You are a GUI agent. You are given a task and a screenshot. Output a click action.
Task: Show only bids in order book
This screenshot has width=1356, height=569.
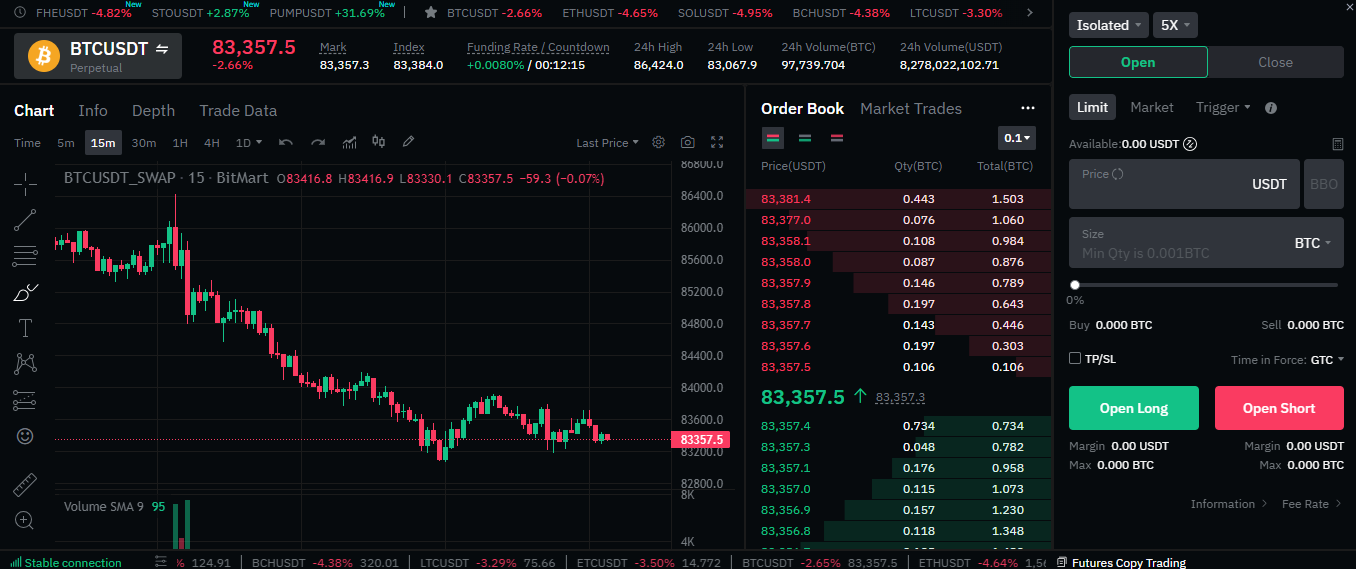805,138
